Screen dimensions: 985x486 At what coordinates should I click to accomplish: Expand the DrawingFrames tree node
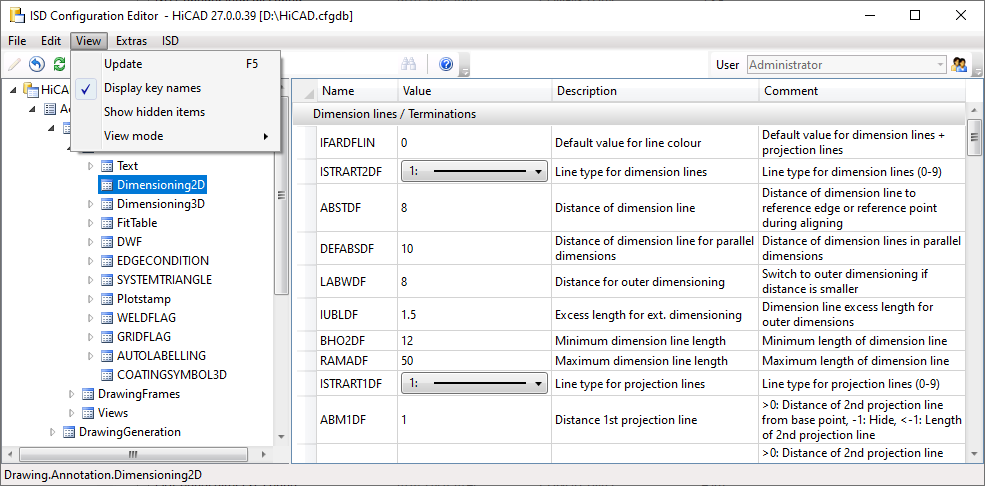point(71,394)
